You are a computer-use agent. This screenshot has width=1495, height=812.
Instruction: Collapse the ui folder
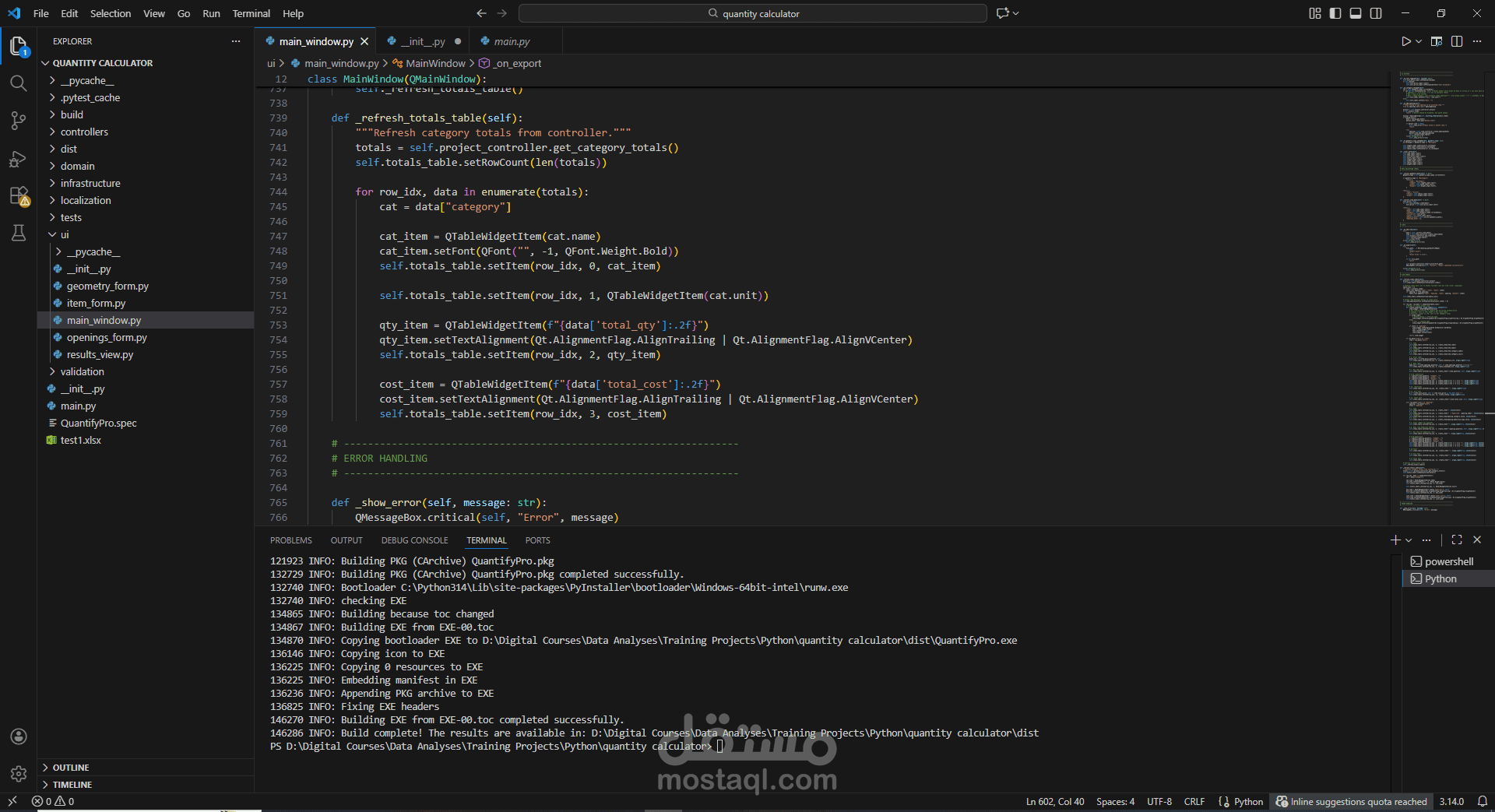pos(65,234)
